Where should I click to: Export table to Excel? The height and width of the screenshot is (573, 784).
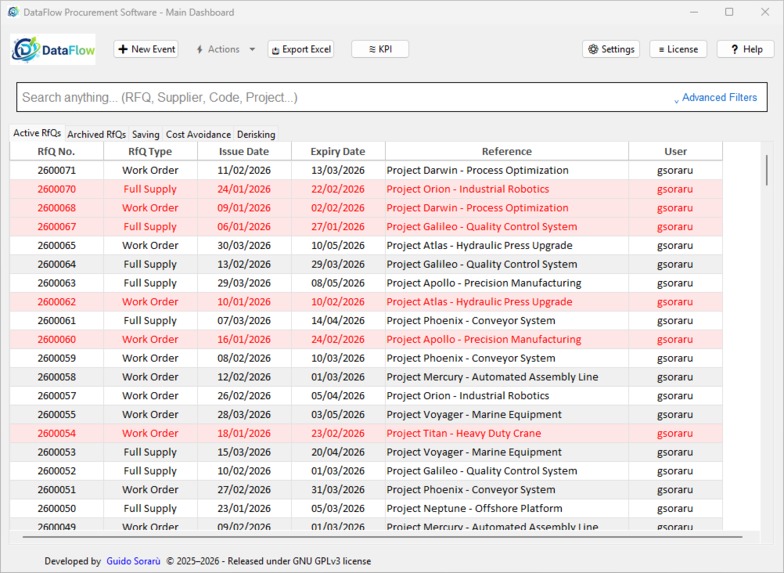pos(301,49)
